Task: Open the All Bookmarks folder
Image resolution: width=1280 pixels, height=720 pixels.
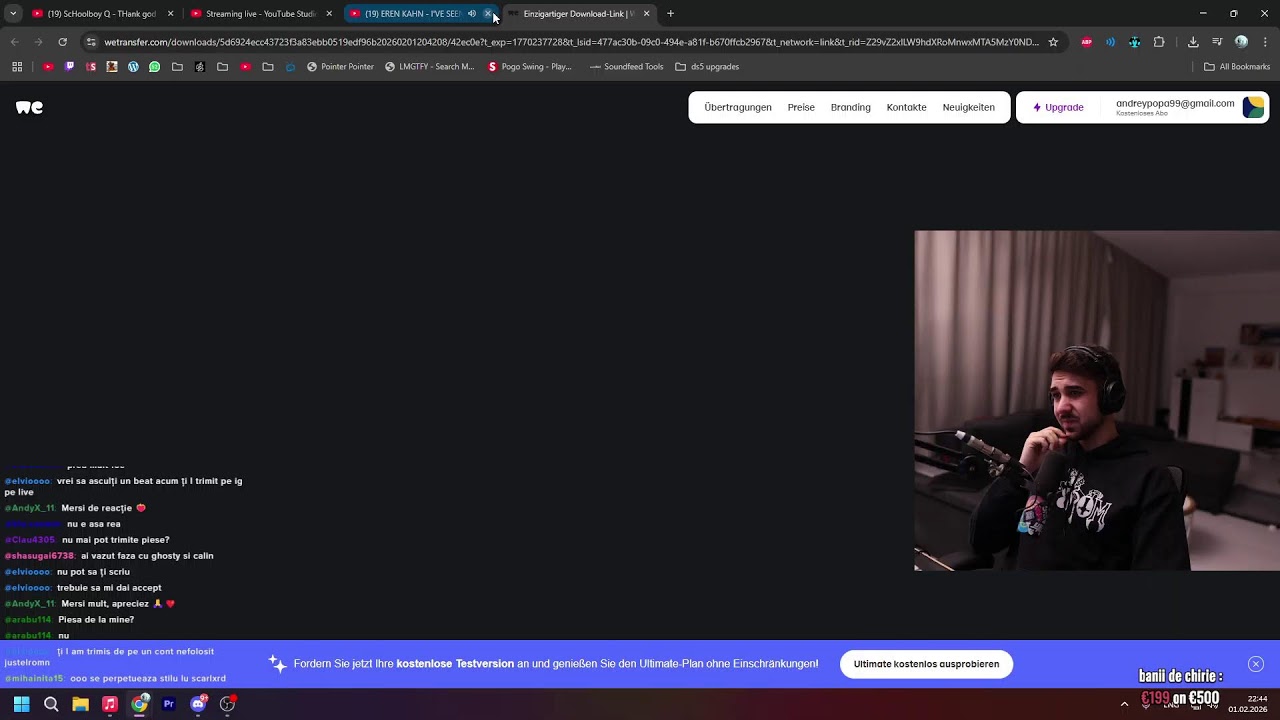Action: (1237, 67)
